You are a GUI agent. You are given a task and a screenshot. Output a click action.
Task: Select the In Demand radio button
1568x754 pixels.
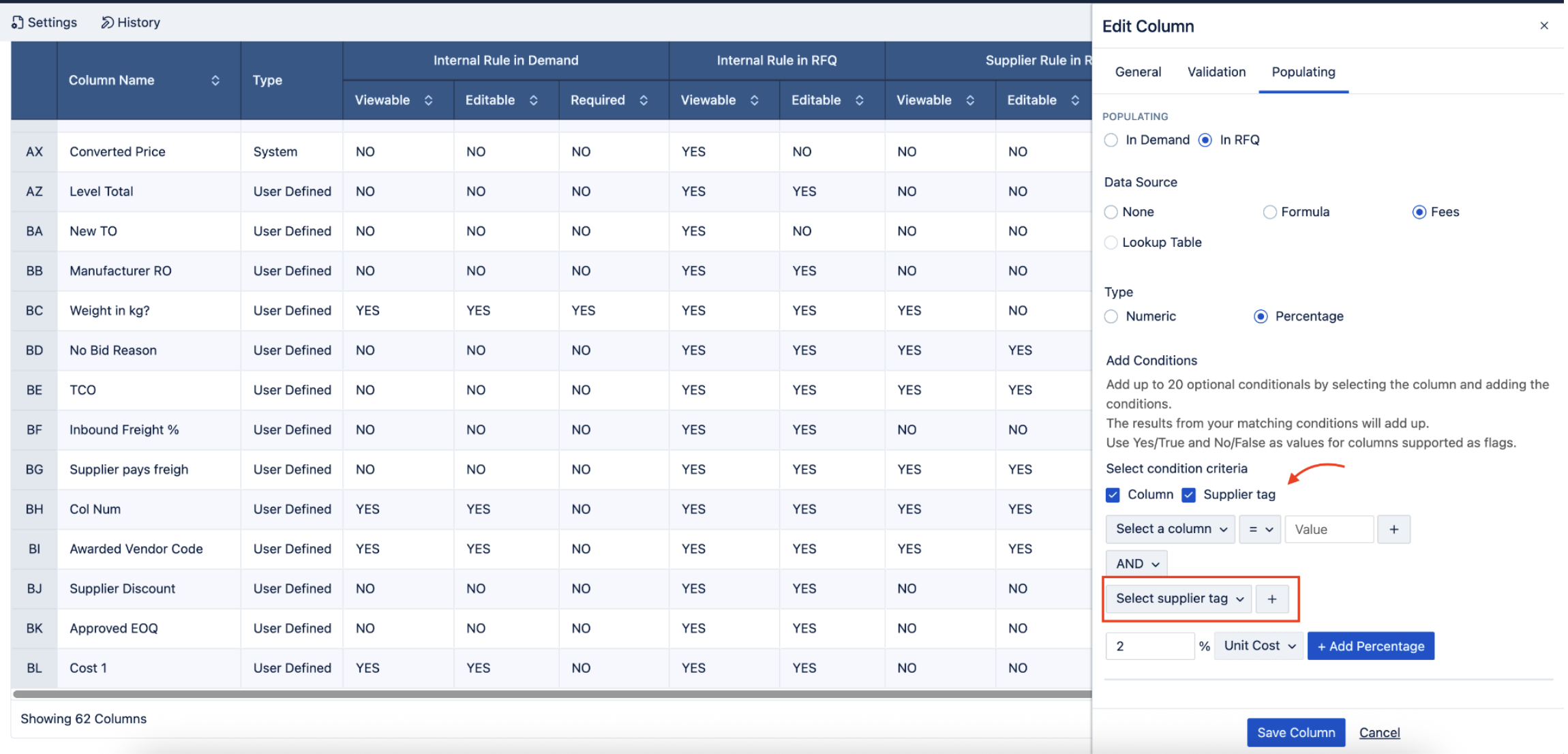click(1111, 140)
